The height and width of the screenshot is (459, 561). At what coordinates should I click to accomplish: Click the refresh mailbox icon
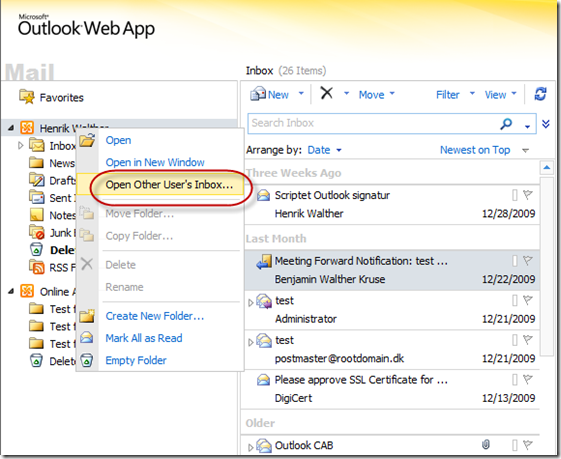coord(540,94)
